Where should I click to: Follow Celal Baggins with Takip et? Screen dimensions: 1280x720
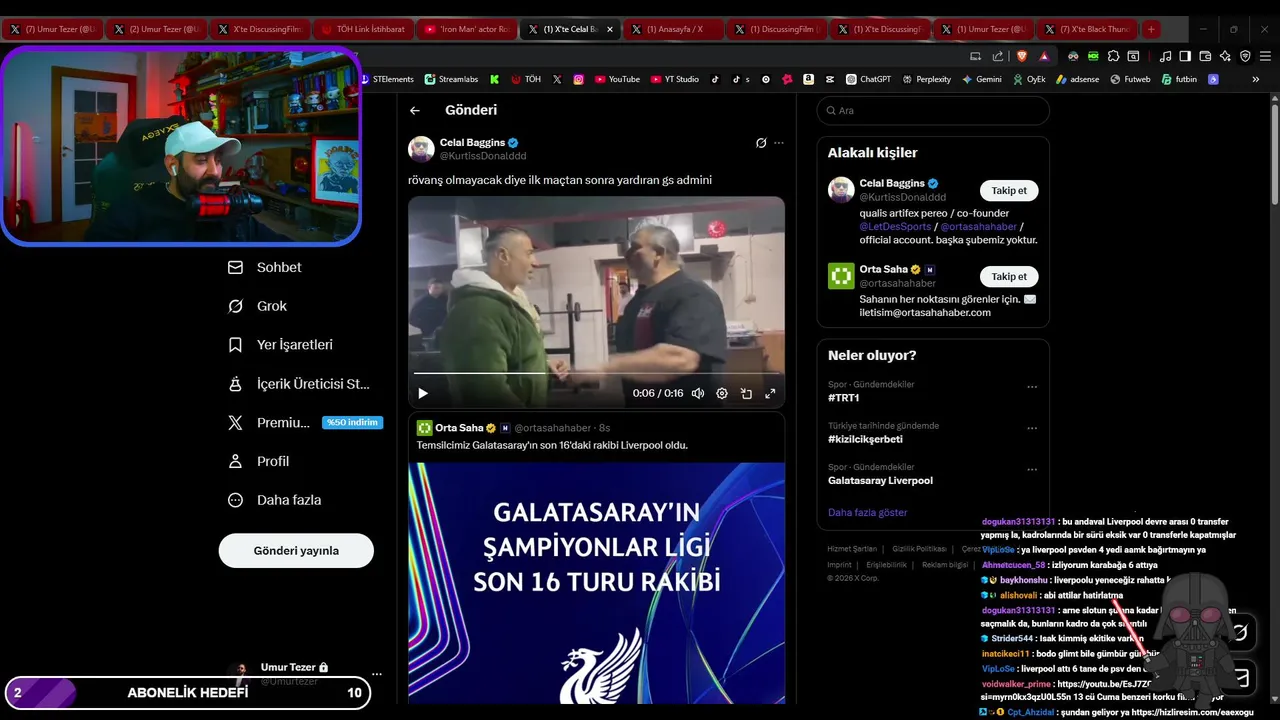point(1009,190)
